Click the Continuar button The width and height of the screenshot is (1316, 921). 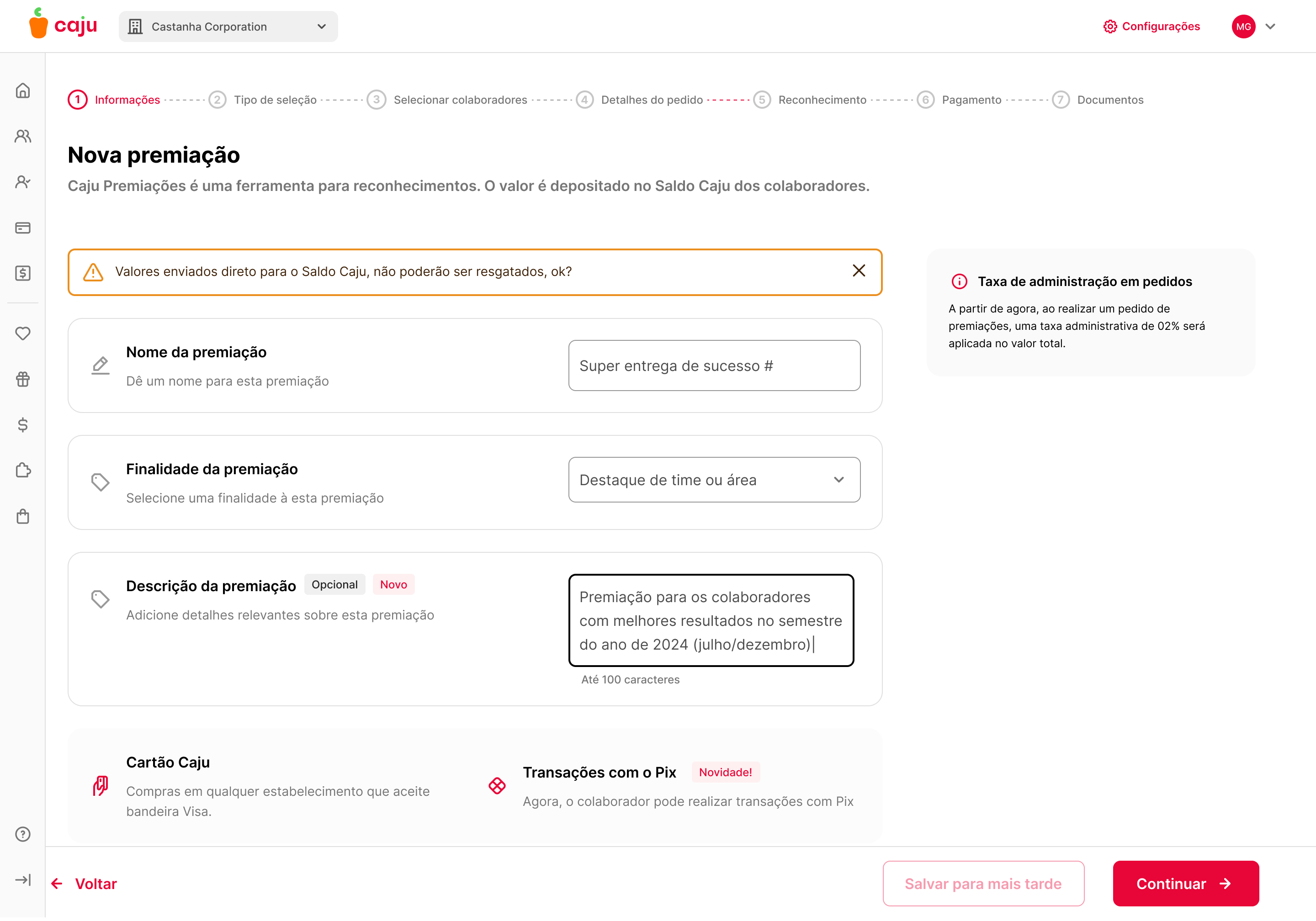pyautogui.click(x=1185, y=884)
